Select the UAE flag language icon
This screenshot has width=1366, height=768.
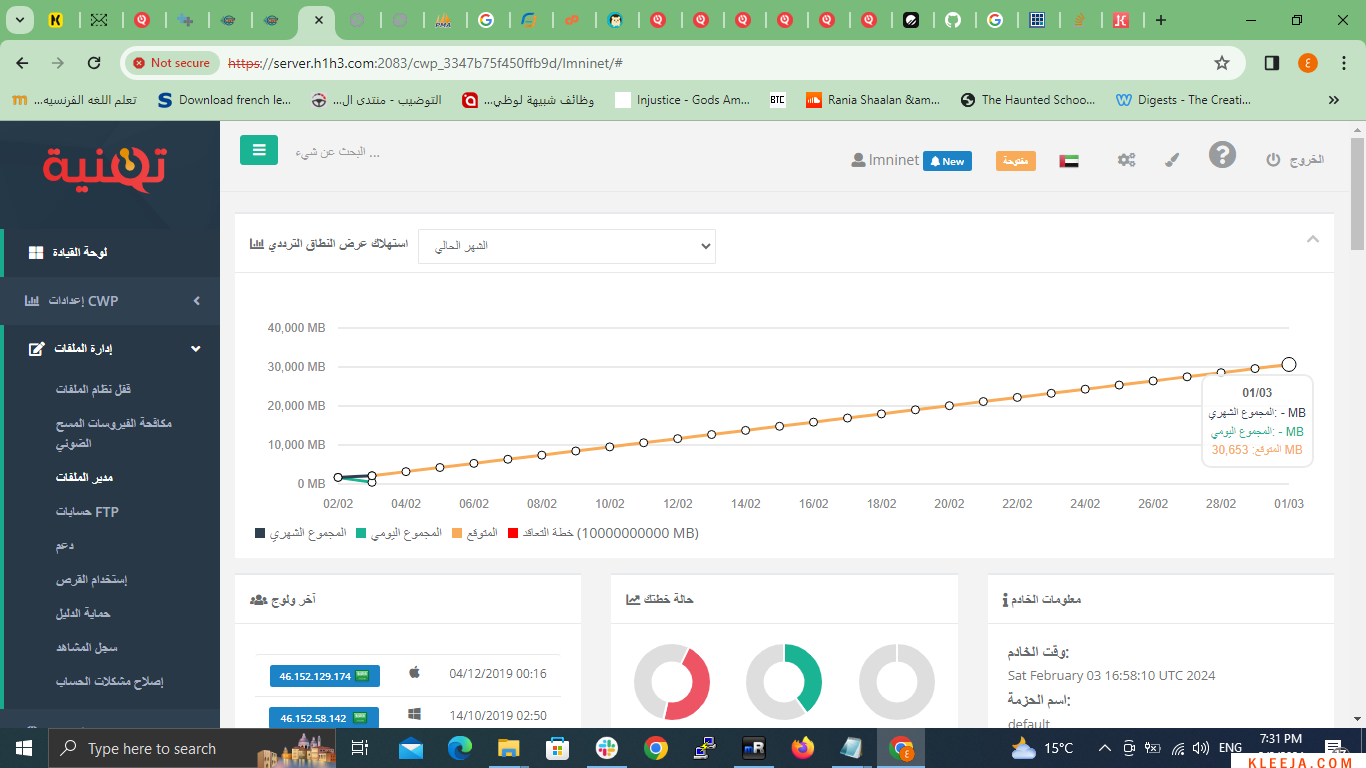click(1069, 161)
